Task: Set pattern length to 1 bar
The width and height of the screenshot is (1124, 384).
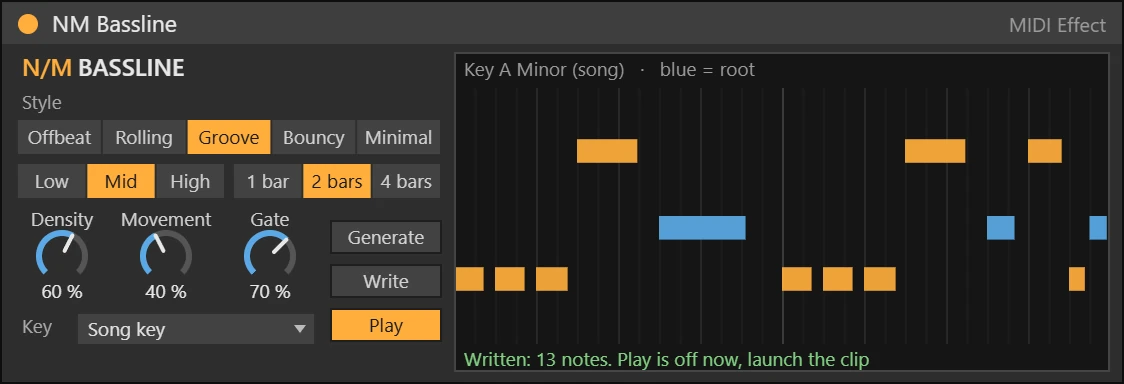Action: (x=267, y=181)
